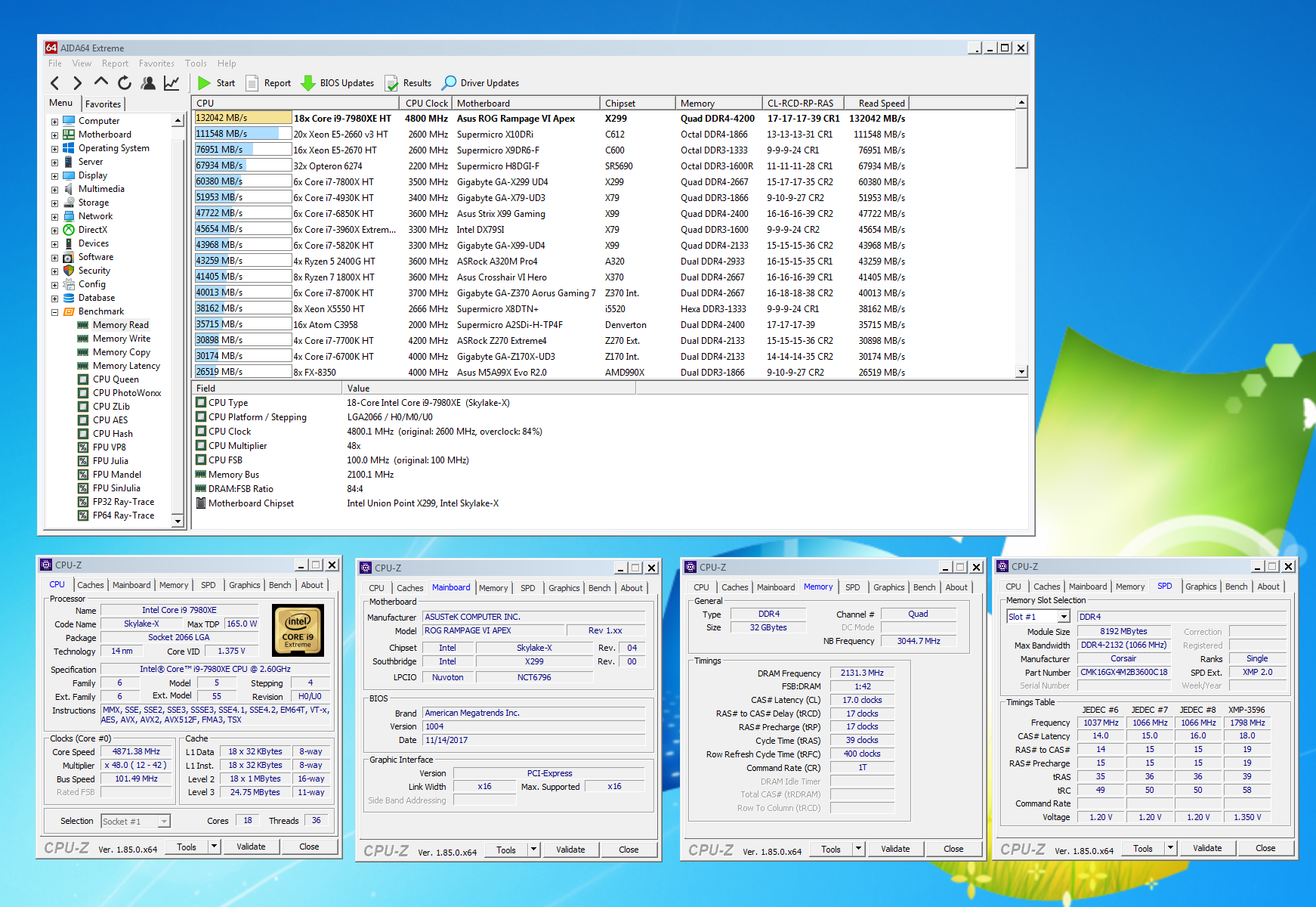
Task: Click the Forward arrow in AIDA64 toolbar
Action: pyautogui.click(x=77, y=83)
